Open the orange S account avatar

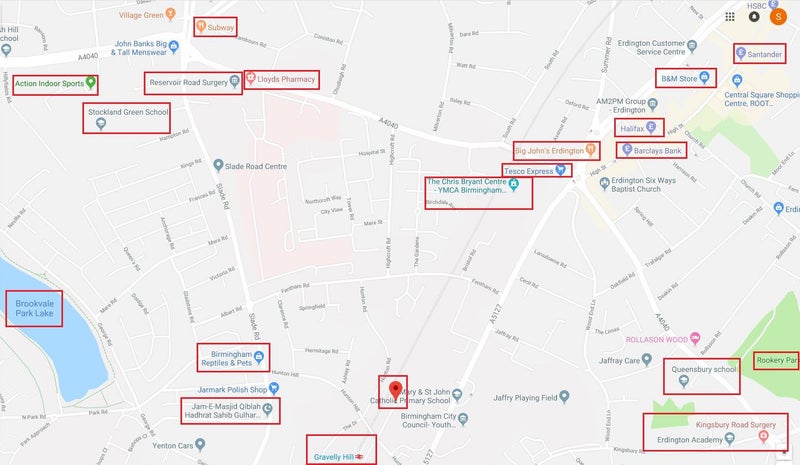[778, 17]
